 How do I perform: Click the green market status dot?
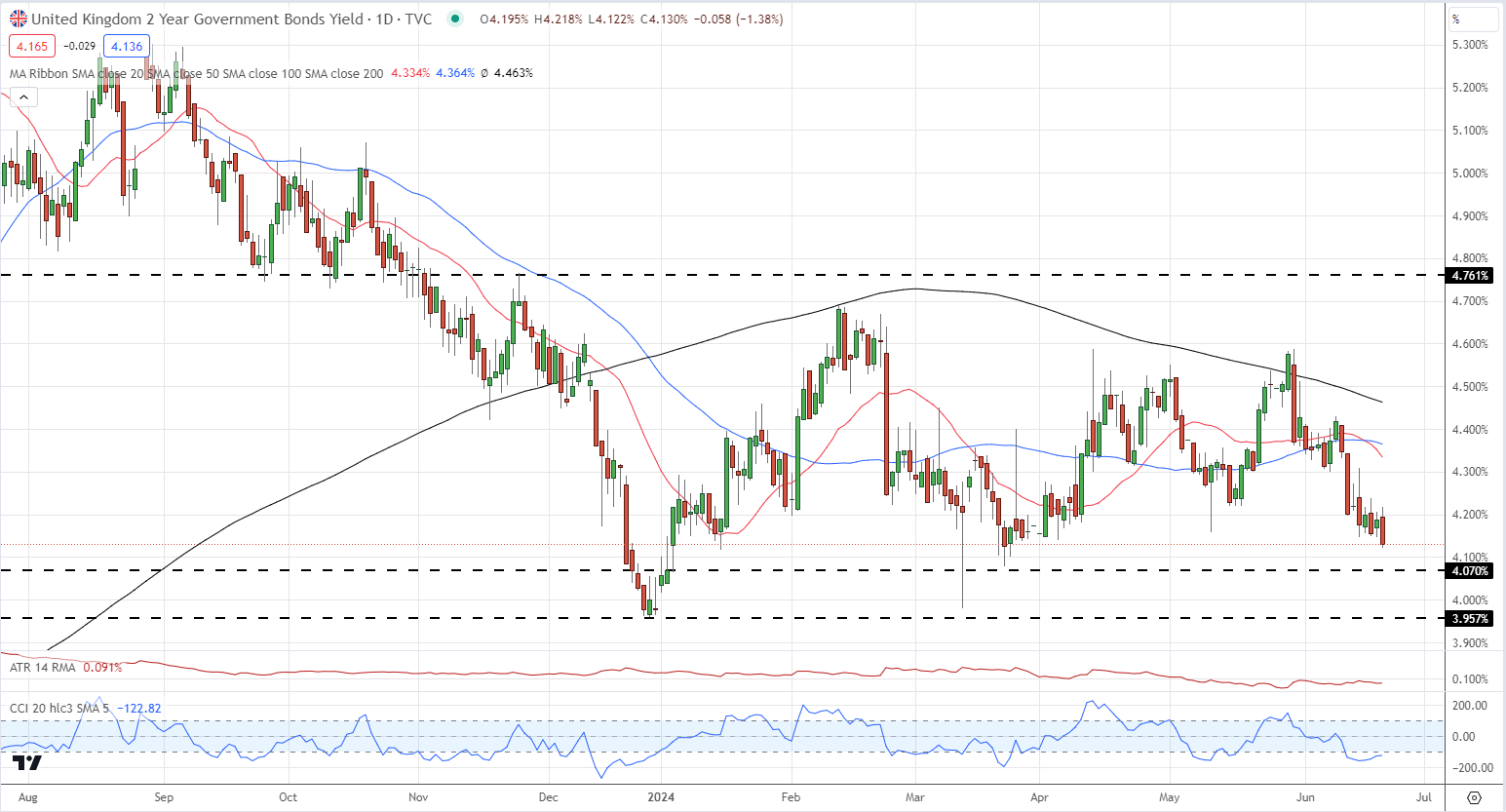[x=454, y=19]
